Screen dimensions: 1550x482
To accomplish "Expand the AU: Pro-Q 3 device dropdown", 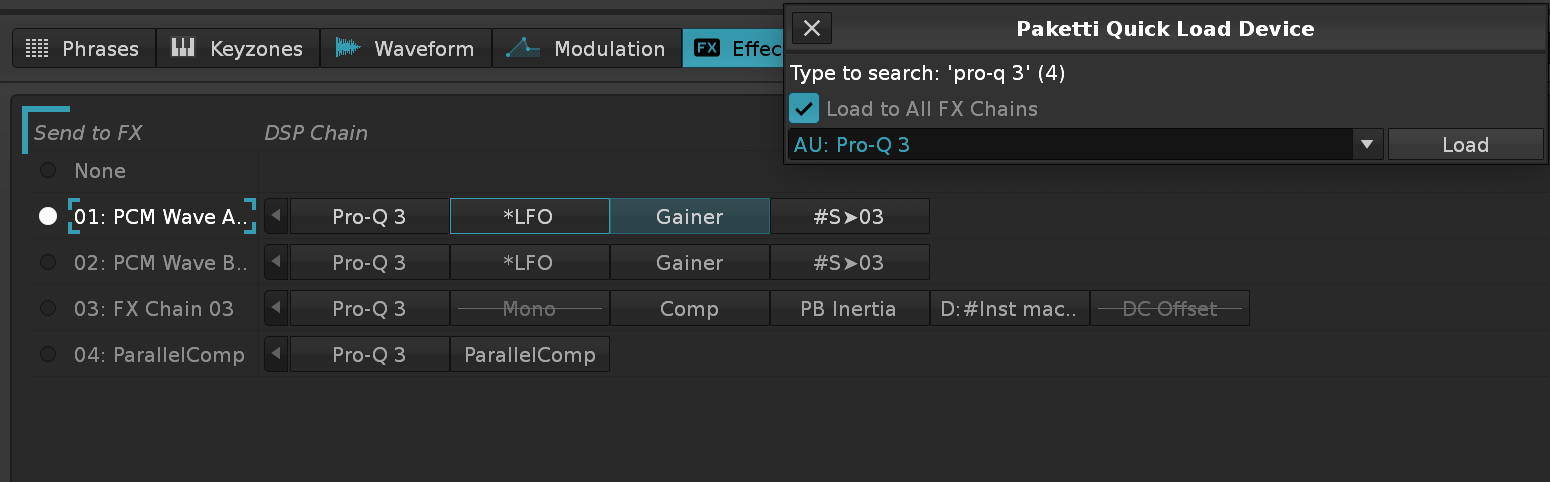I will coord(1366,145).
